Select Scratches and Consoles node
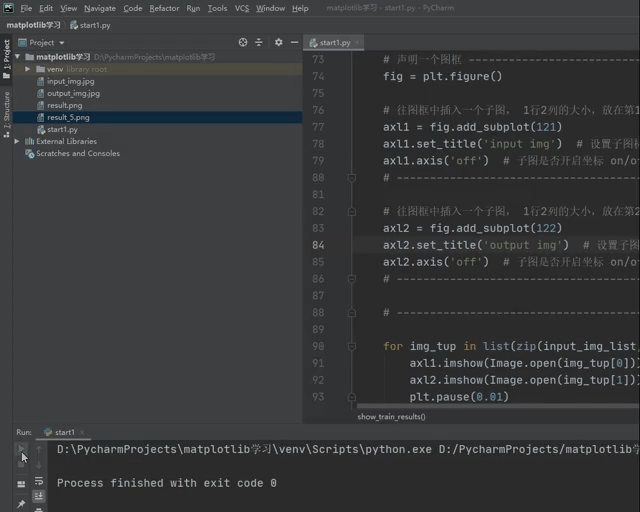Viewport: 640px width, 512px height. [x=78, y=154]
